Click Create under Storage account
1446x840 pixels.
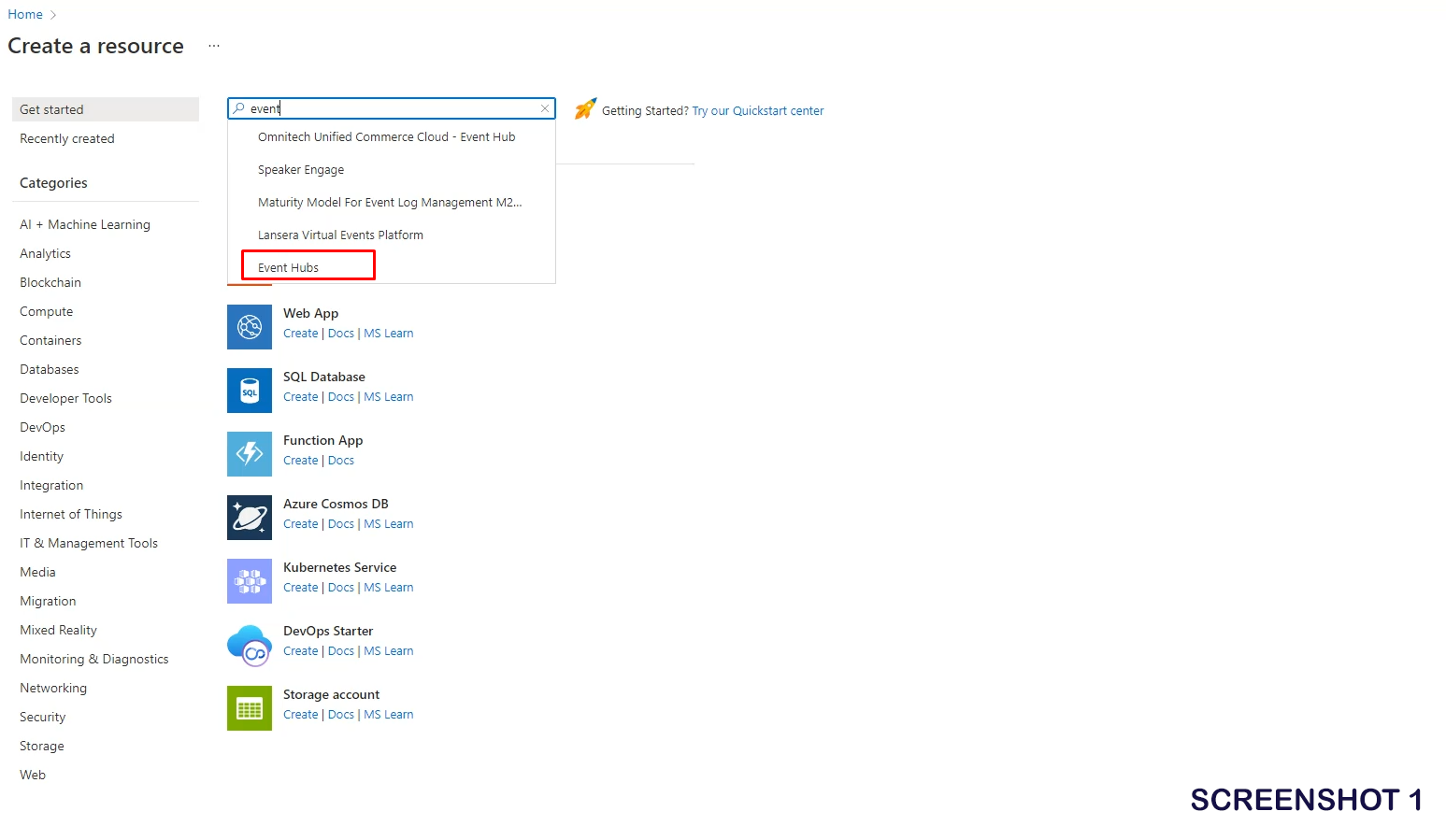coord(300,715)
